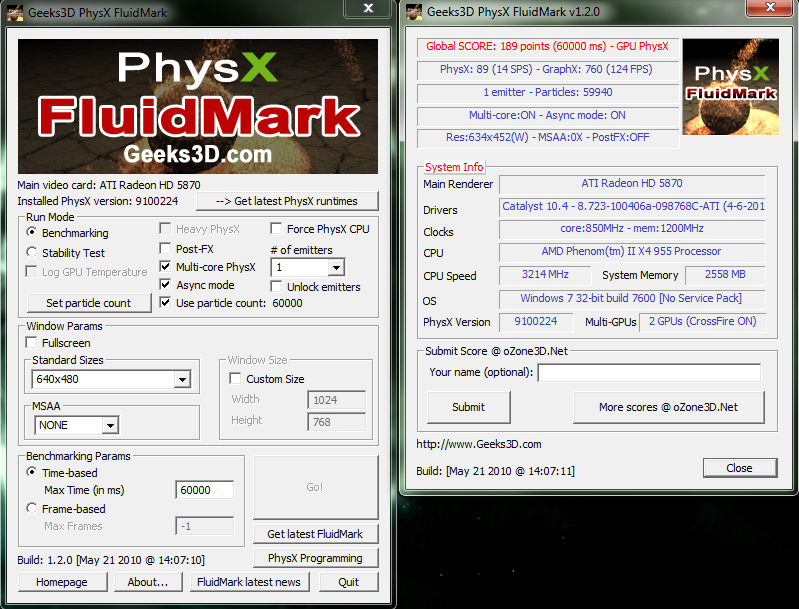The image size is (799, 609).
Task: Click FluidMark app icon in left title bar
Action: [15, 12]
